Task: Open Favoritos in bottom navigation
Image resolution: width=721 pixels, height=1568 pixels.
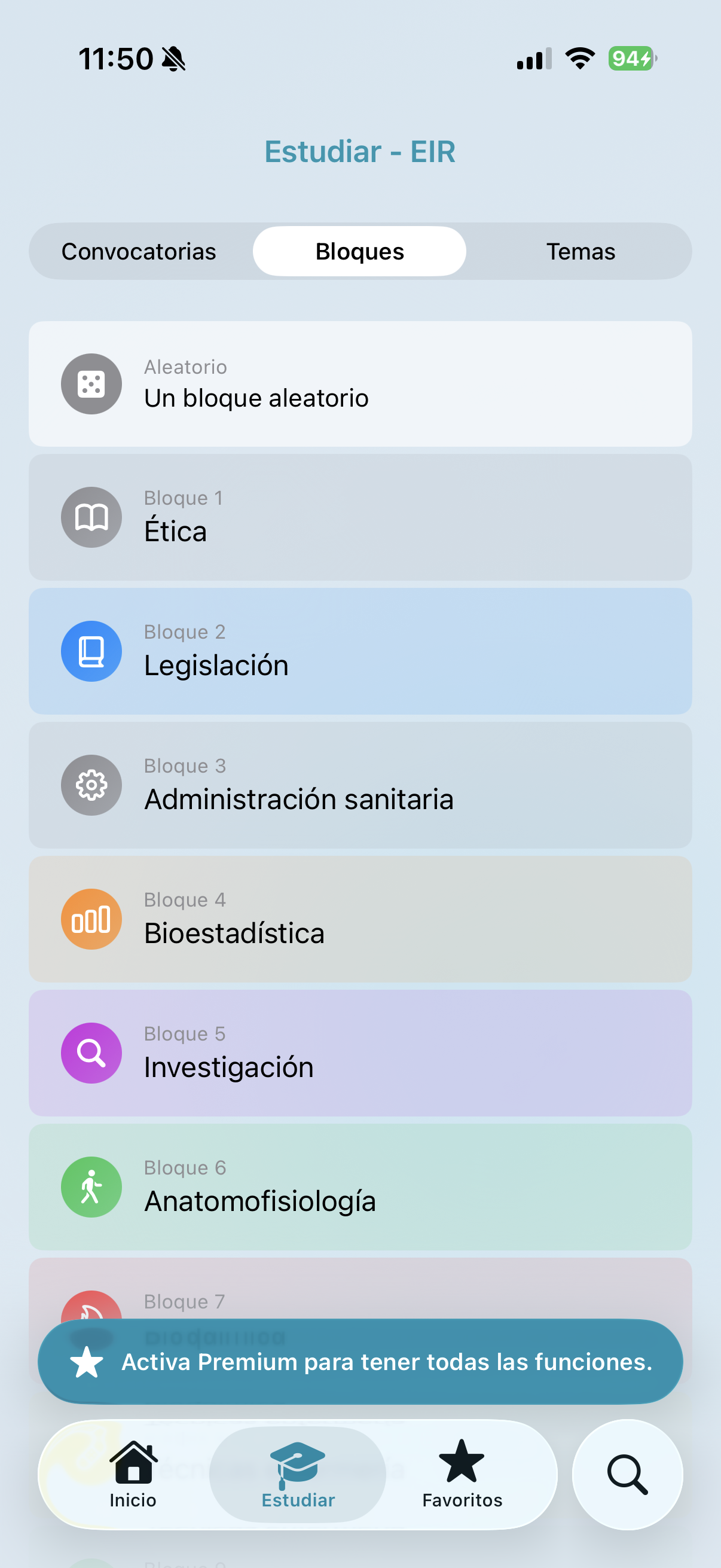Action: pyautogui.click(x=462, y=1474)
